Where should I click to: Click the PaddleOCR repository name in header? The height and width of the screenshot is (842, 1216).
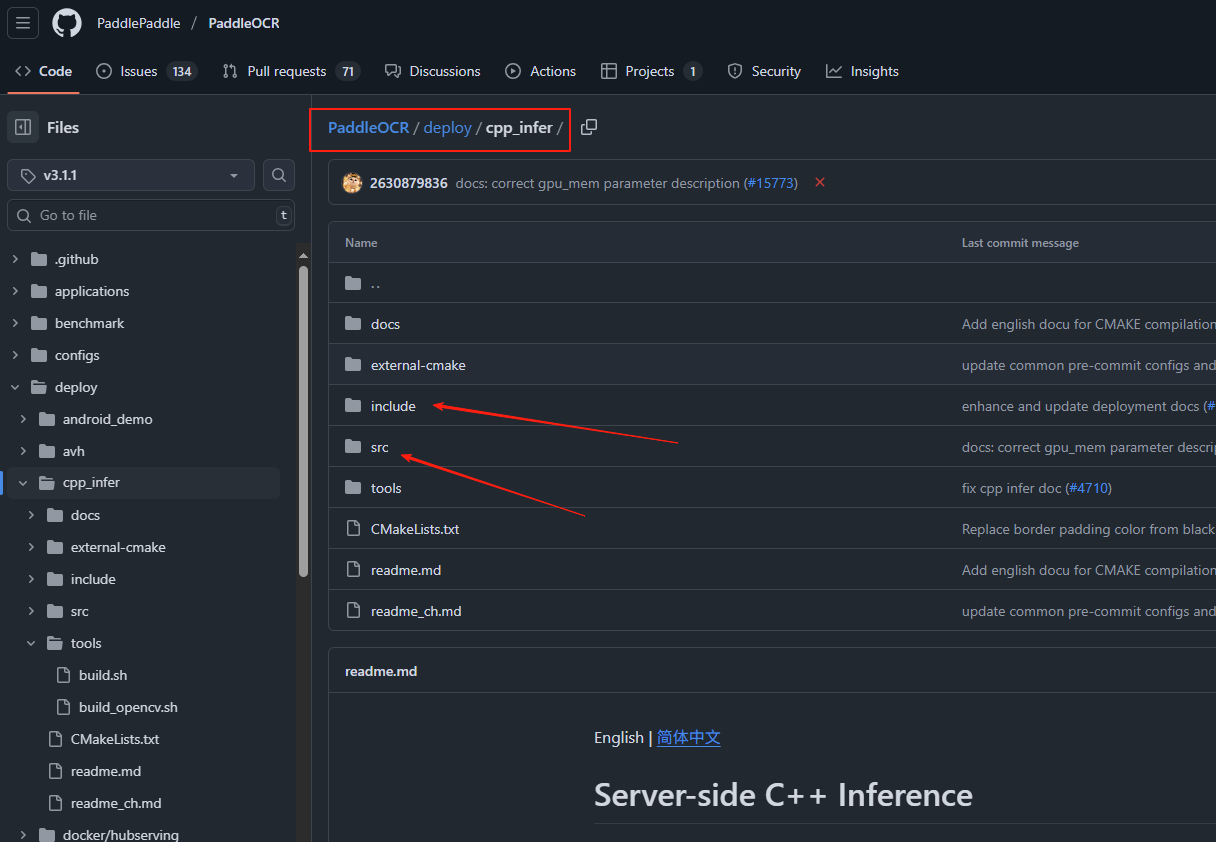pyautogui.click(x=245, y=23)
